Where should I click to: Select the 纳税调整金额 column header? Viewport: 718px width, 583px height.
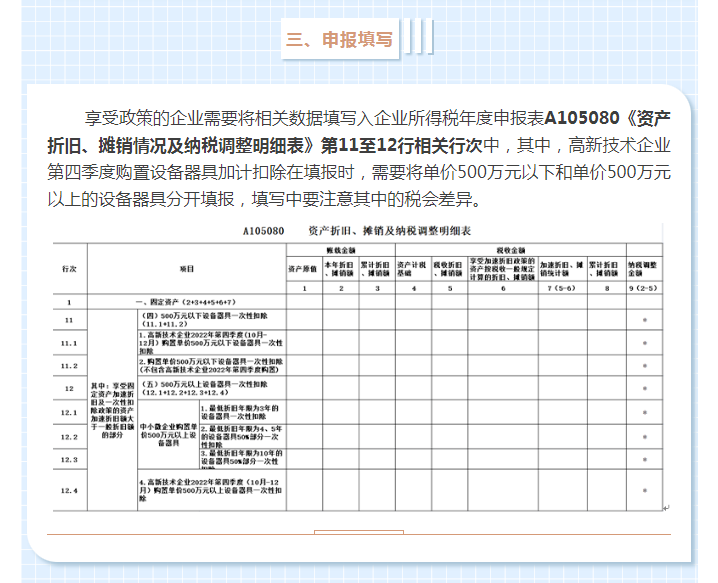(x=644, y=269)
